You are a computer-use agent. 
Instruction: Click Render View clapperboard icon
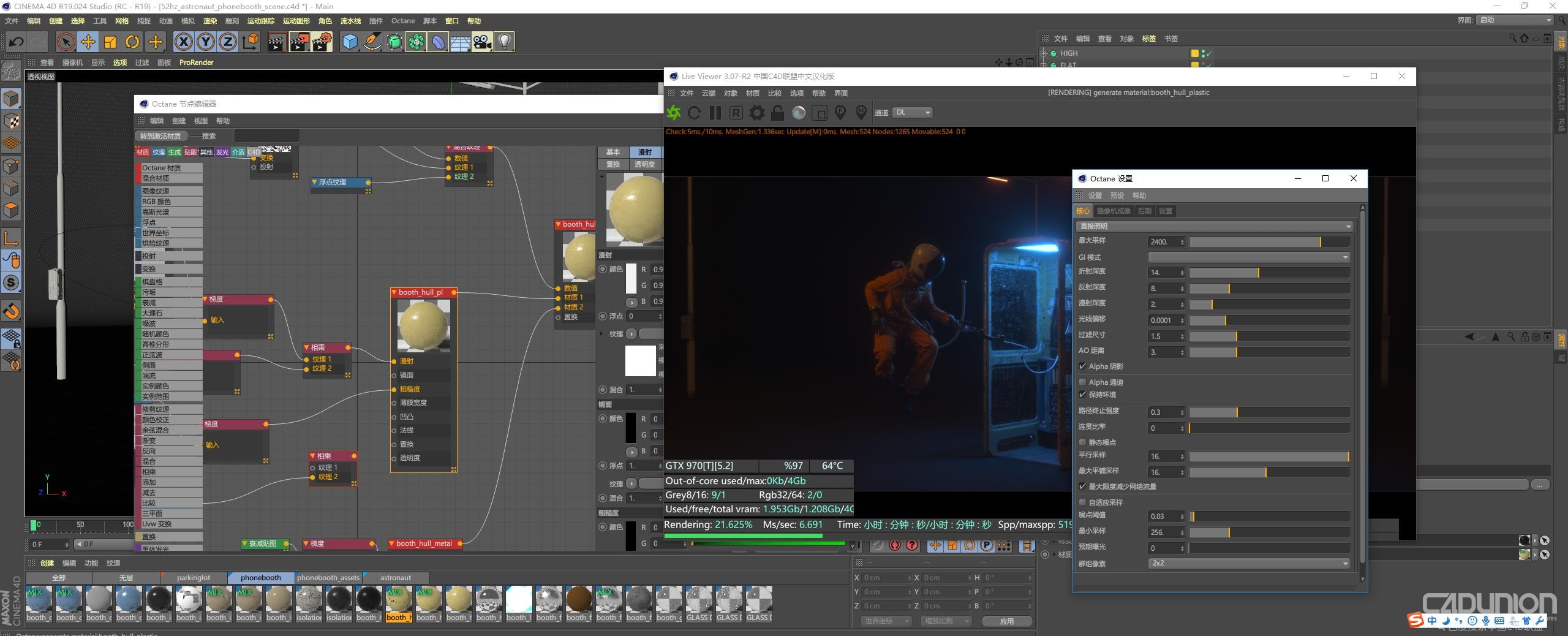277,42
